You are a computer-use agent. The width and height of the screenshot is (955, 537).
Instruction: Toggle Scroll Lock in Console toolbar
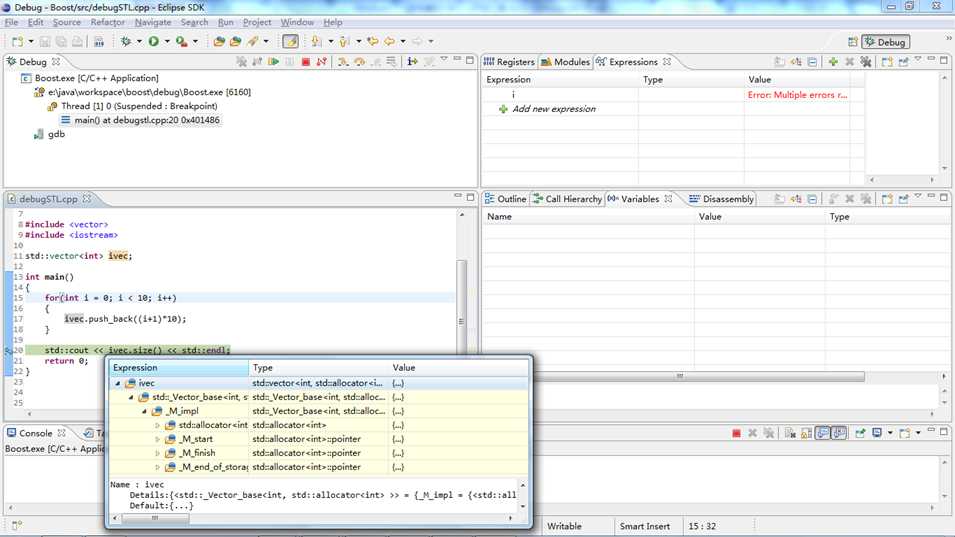(x=806, y=433)
